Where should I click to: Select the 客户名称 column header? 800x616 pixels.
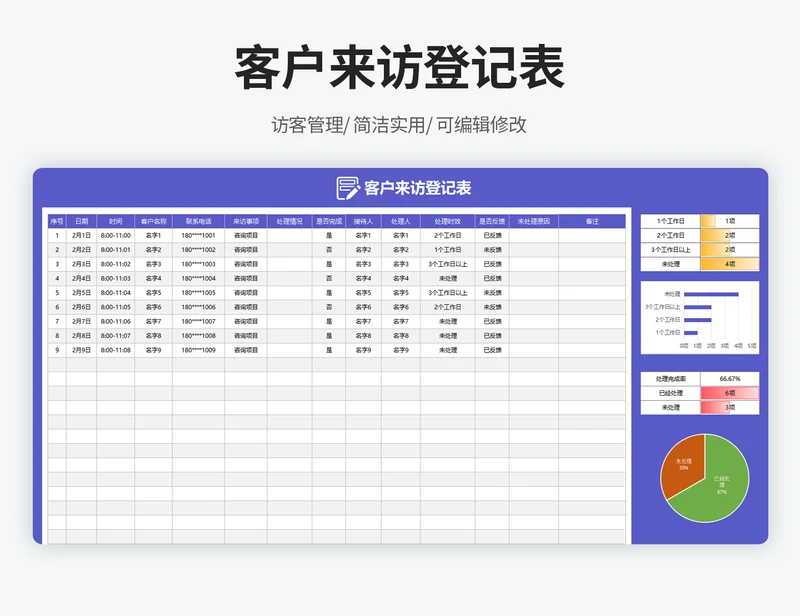(154, 221)
